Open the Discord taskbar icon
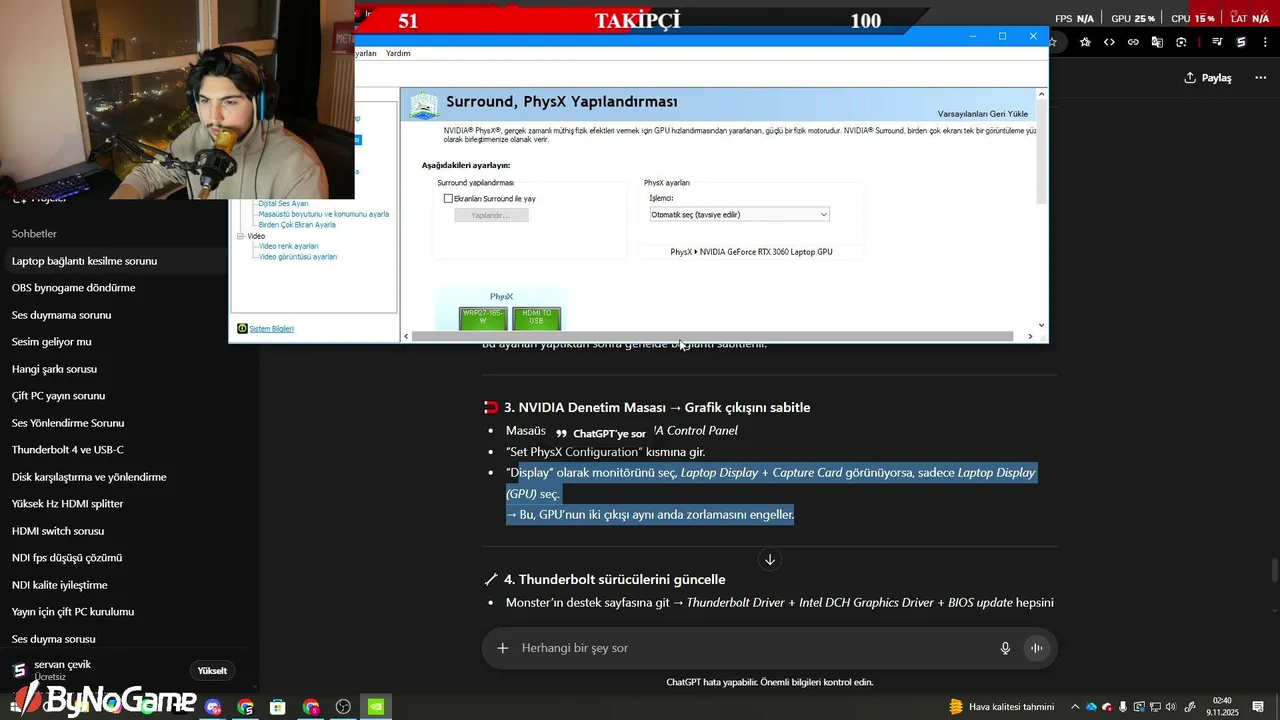 (213, 707)
